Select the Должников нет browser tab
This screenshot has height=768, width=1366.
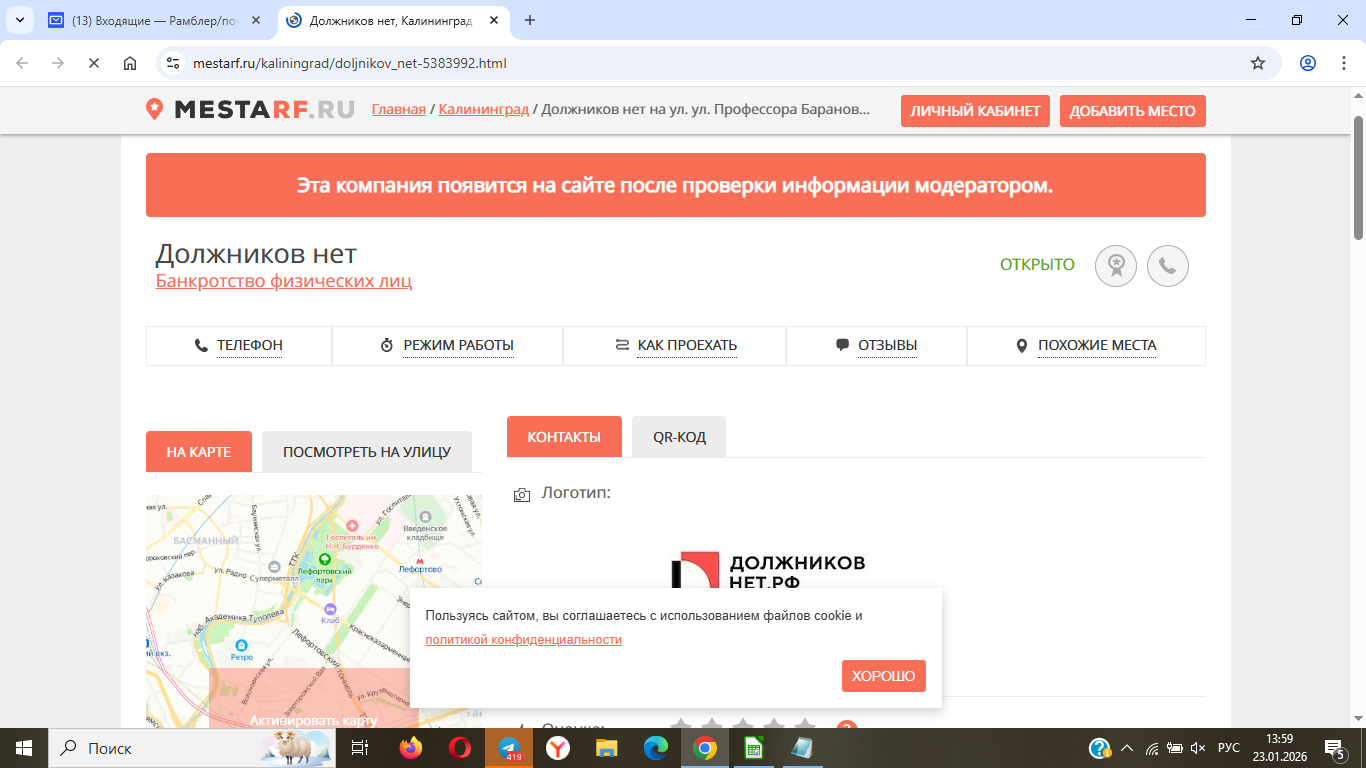393,20
